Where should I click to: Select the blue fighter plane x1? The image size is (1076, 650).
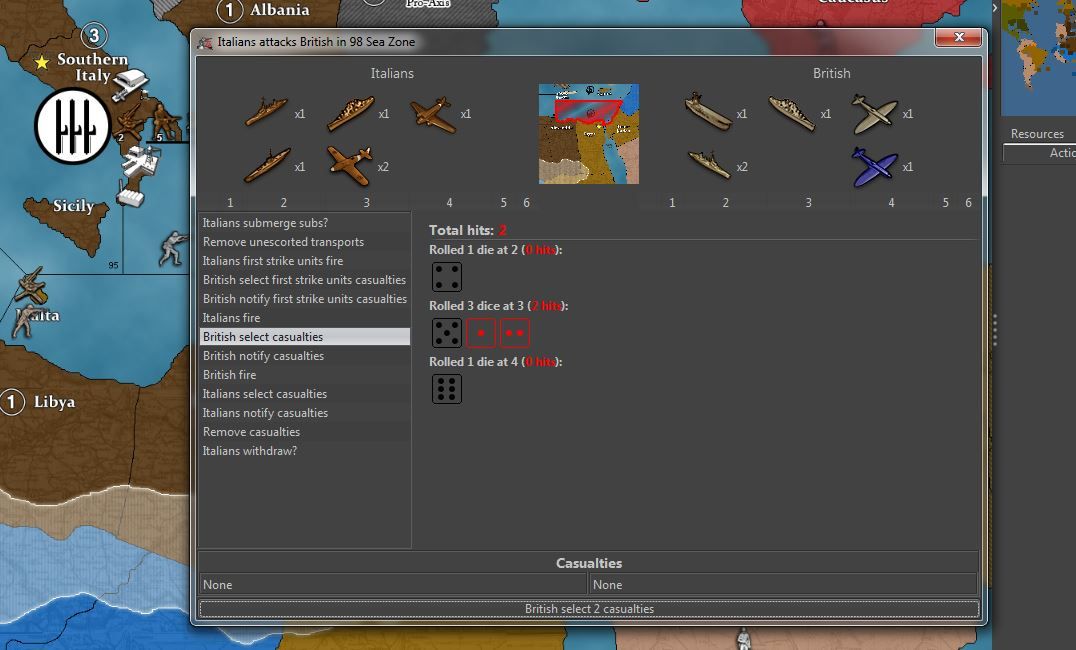(x=875, y=167)
